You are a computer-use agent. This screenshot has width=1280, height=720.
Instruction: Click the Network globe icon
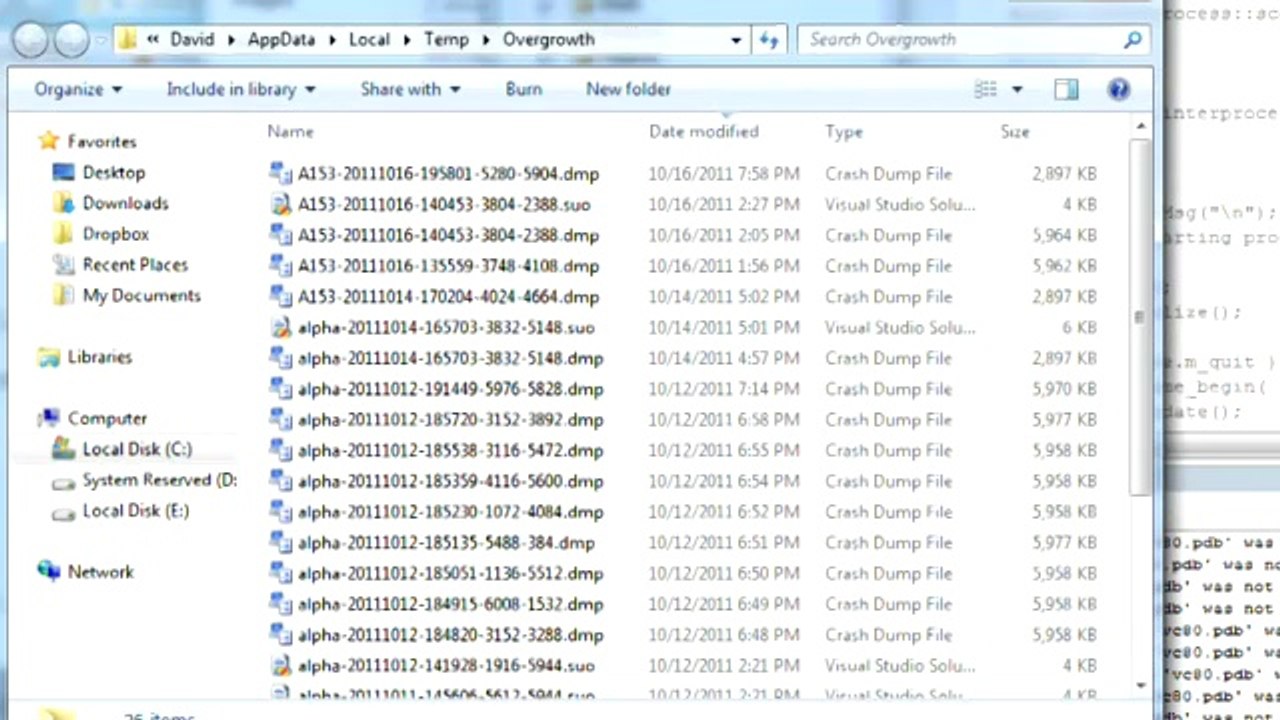click(x=48, y=572)
